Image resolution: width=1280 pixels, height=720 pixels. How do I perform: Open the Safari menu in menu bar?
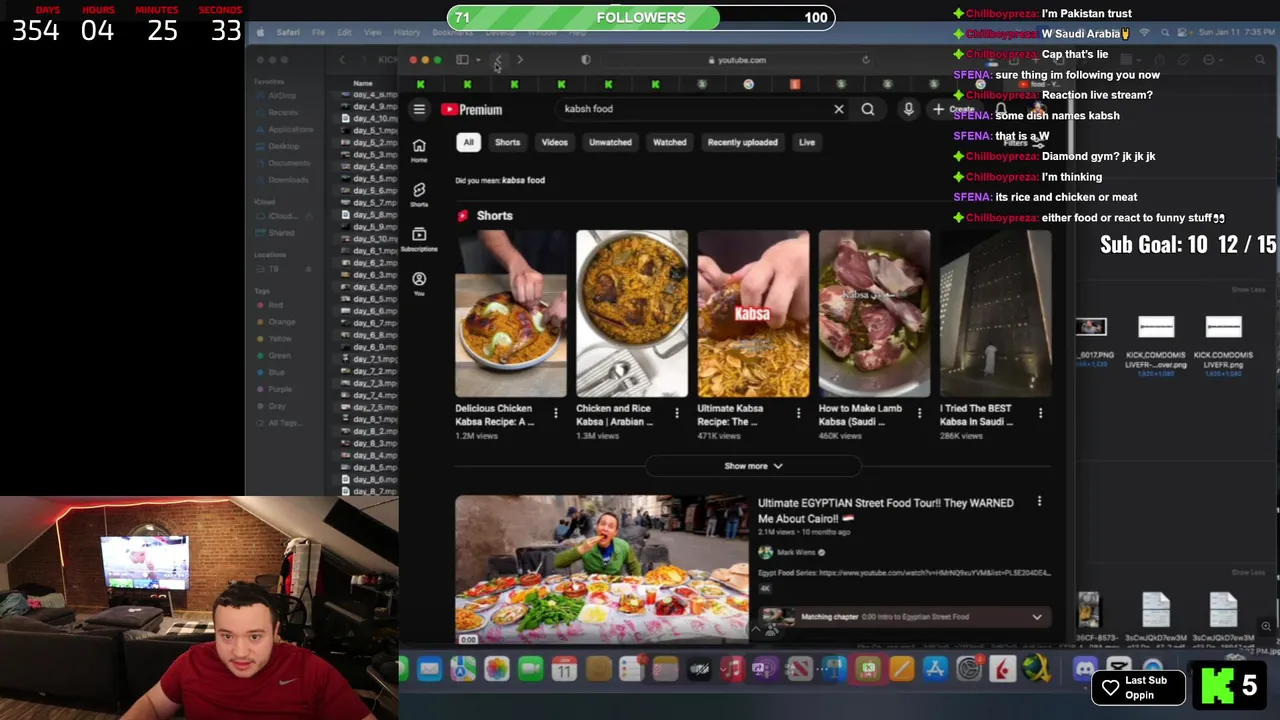pyautogui.click(x=288, y=33)
